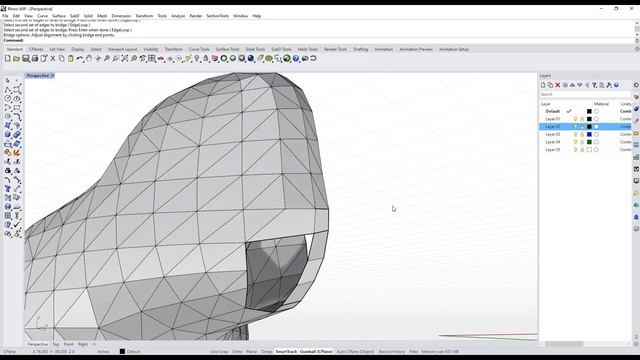Activate the Pan hand tool
This screenshot has width=640, height=360.
click(x=89, y=59)
